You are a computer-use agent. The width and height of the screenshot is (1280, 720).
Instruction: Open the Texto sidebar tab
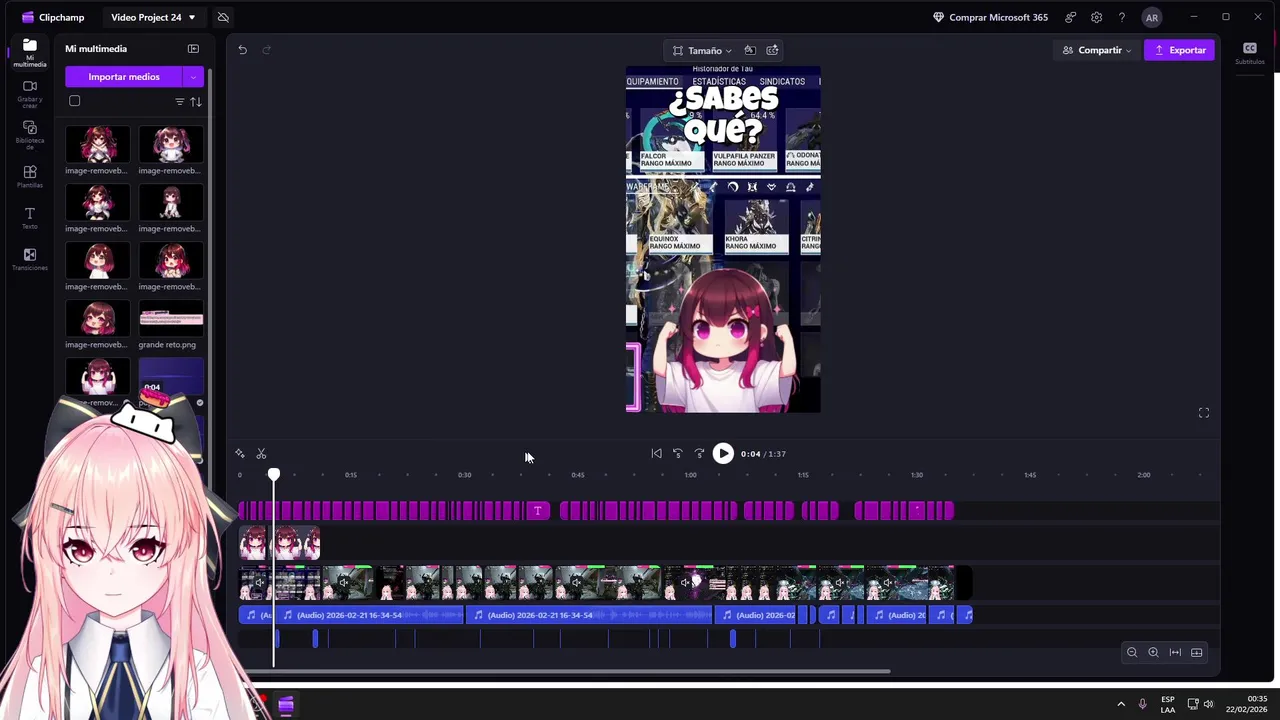tap(29, 218)
